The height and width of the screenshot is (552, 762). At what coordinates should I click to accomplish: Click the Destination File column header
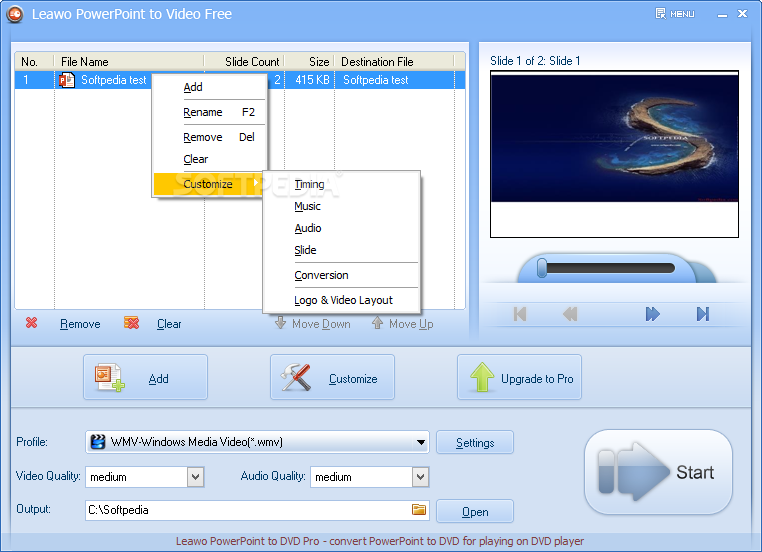(395, 62)
